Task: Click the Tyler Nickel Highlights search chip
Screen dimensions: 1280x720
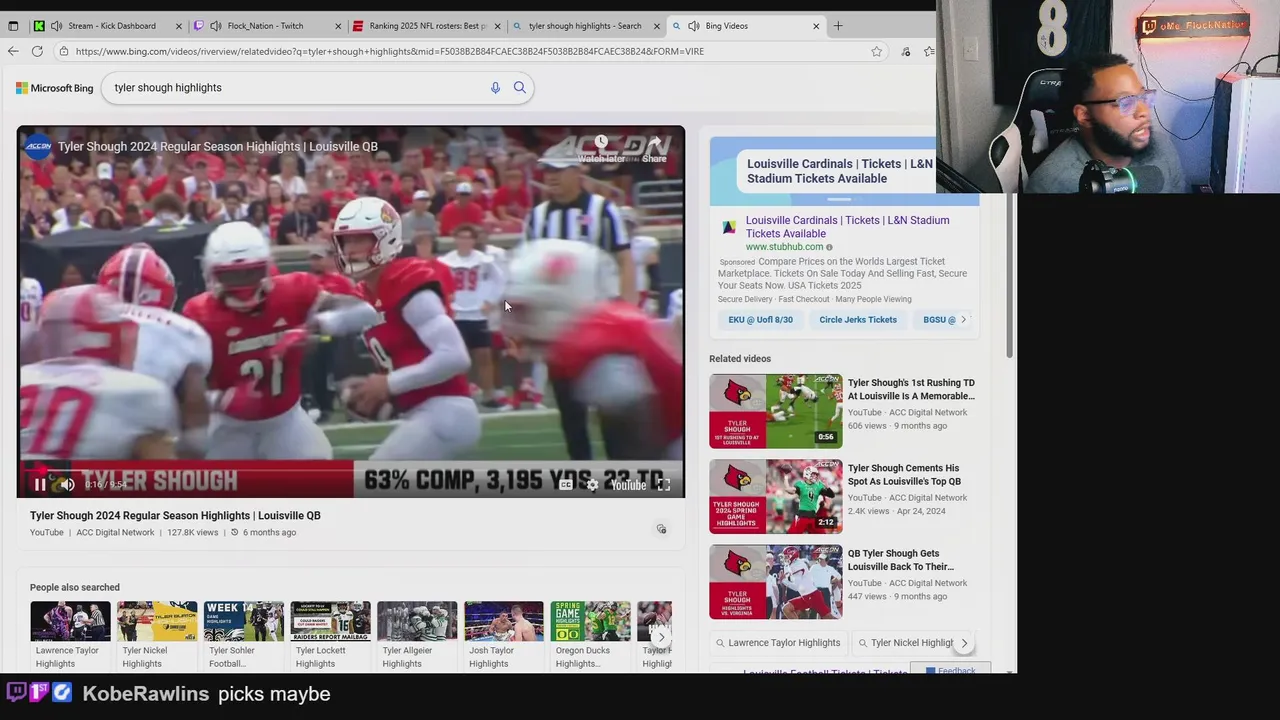Action: (906, 643)
